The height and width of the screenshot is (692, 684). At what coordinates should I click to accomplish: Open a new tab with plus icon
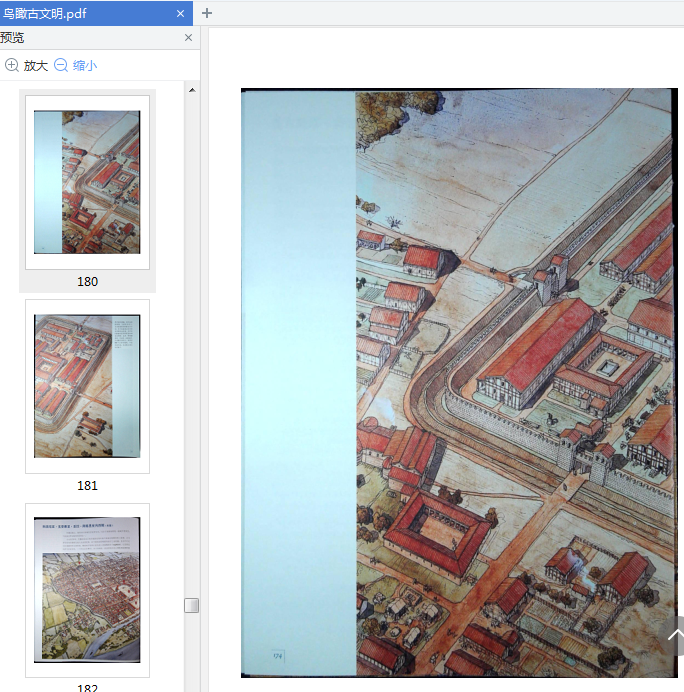pos(207,13)
